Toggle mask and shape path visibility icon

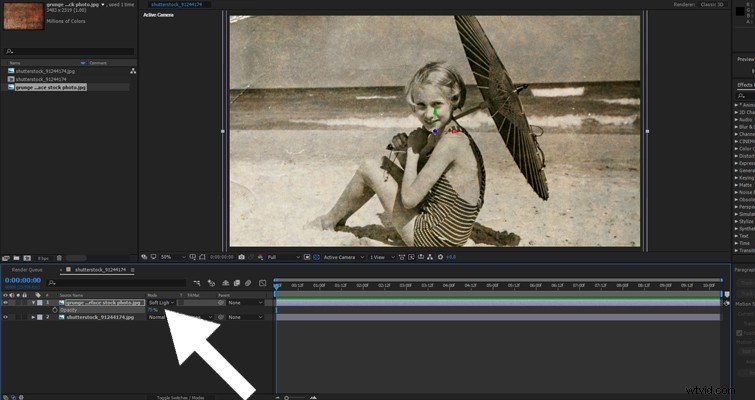click(202, 257)
